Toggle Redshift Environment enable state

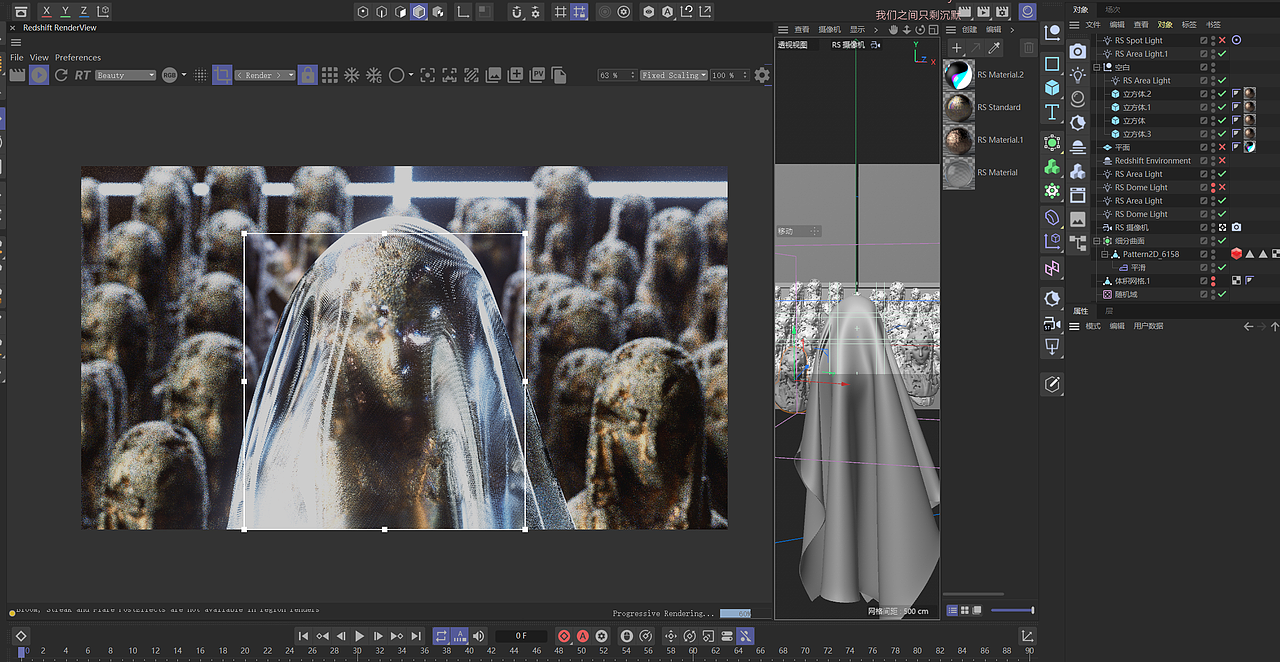(x=1222, y=161)
